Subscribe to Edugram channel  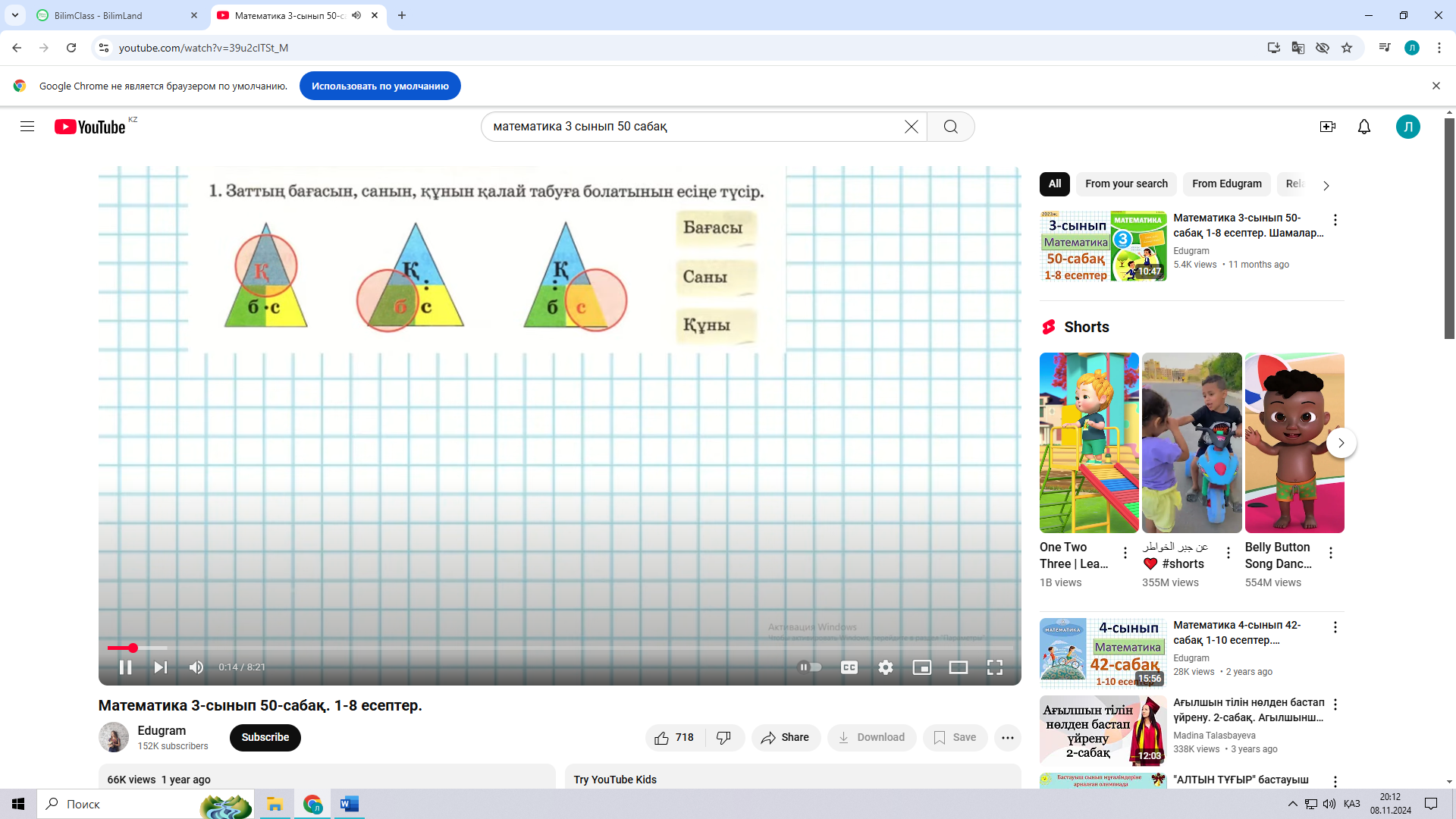[265, 737]
